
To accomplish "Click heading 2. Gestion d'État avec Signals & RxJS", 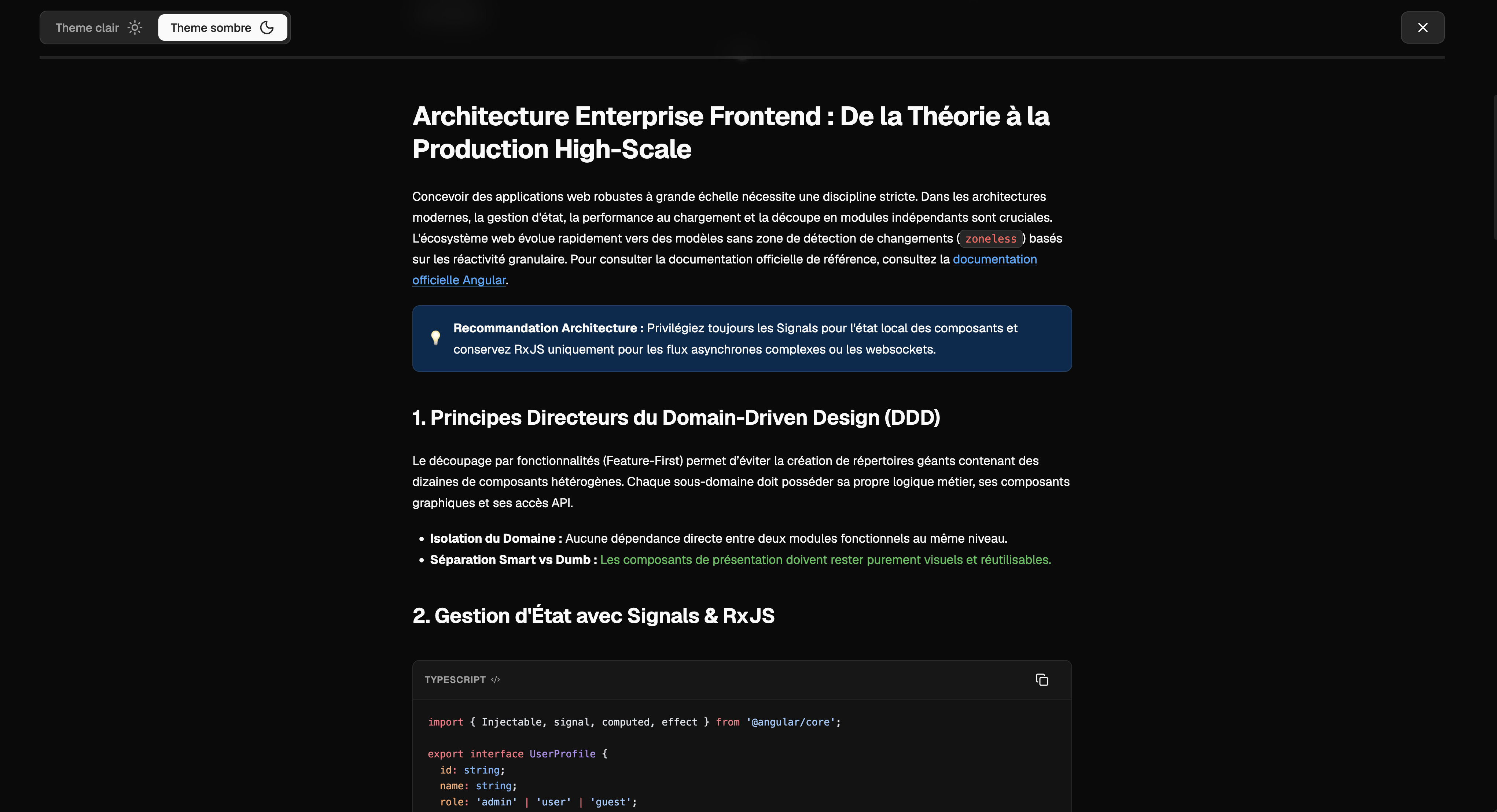I will coord(593,616).
